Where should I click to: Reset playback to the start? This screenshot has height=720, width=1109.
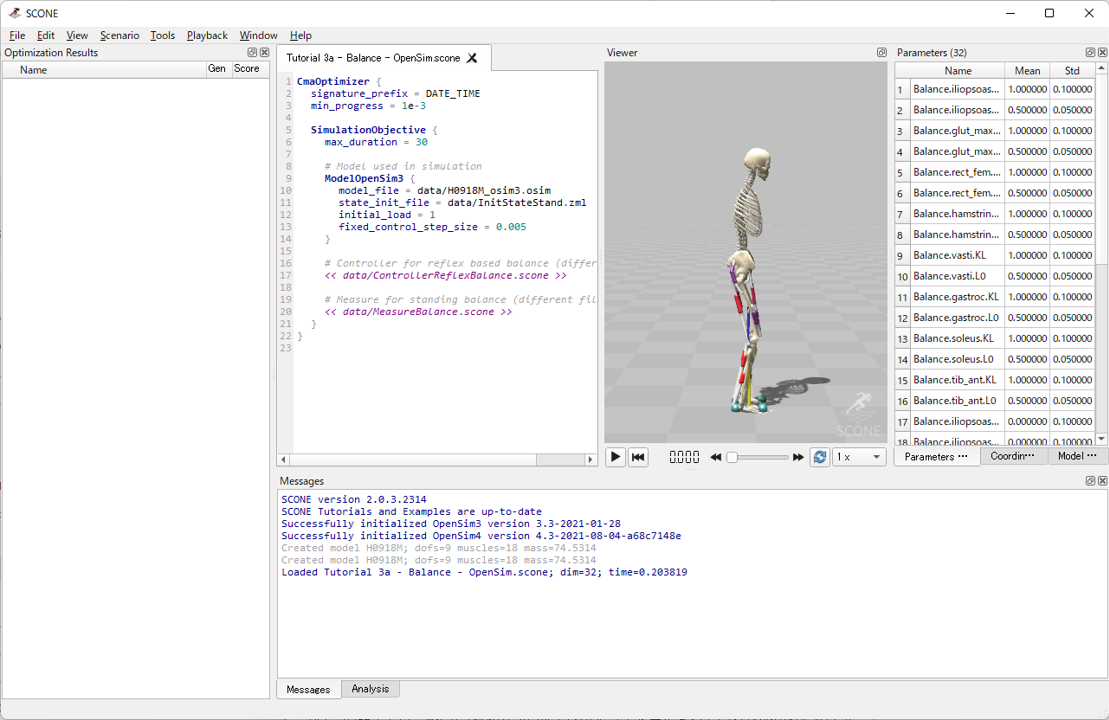pyautogui.click(x=638, y=457)
